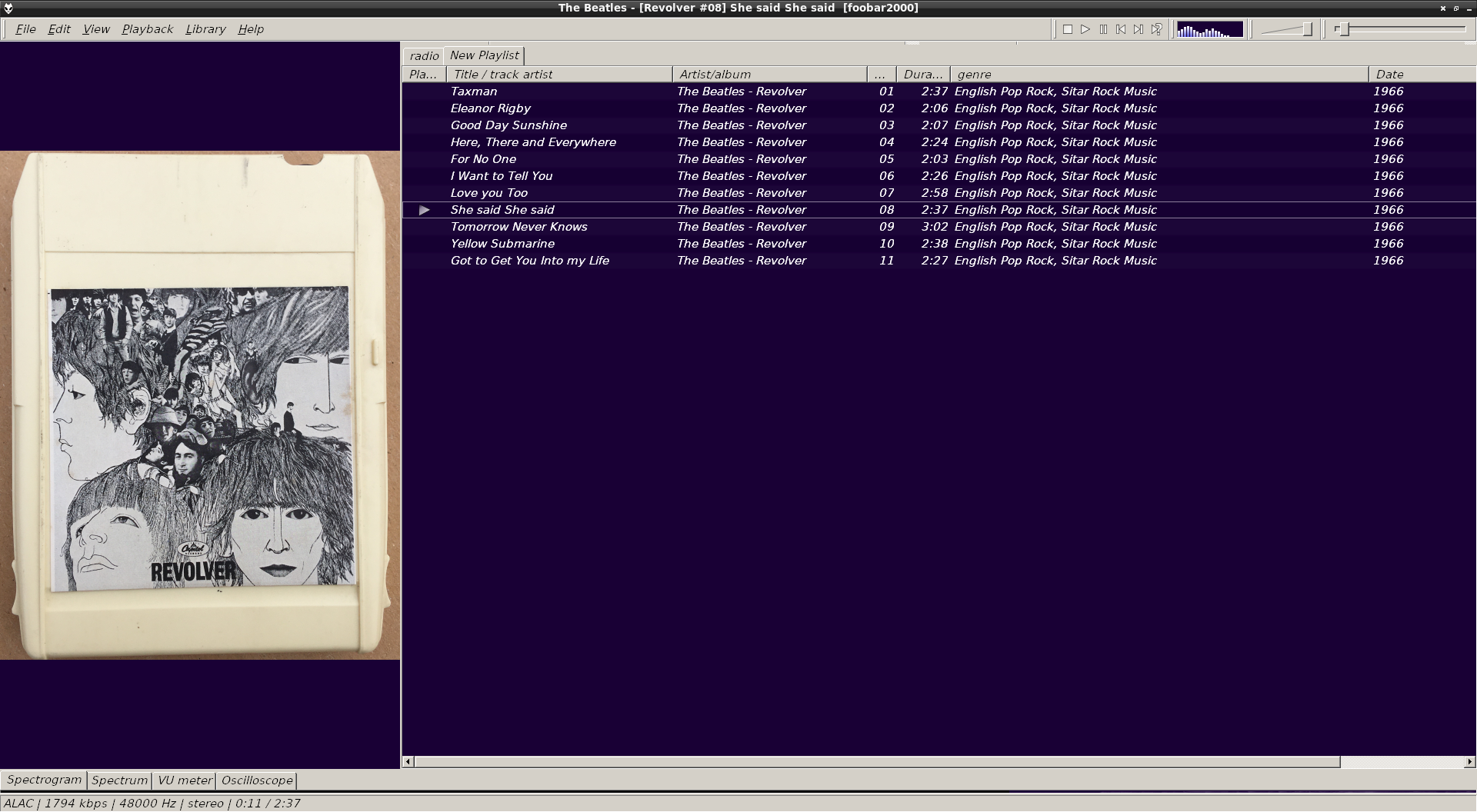Skip to the next track
Image resolution: width=1477 pixels, height=812 pixels.
point(1139,29)
